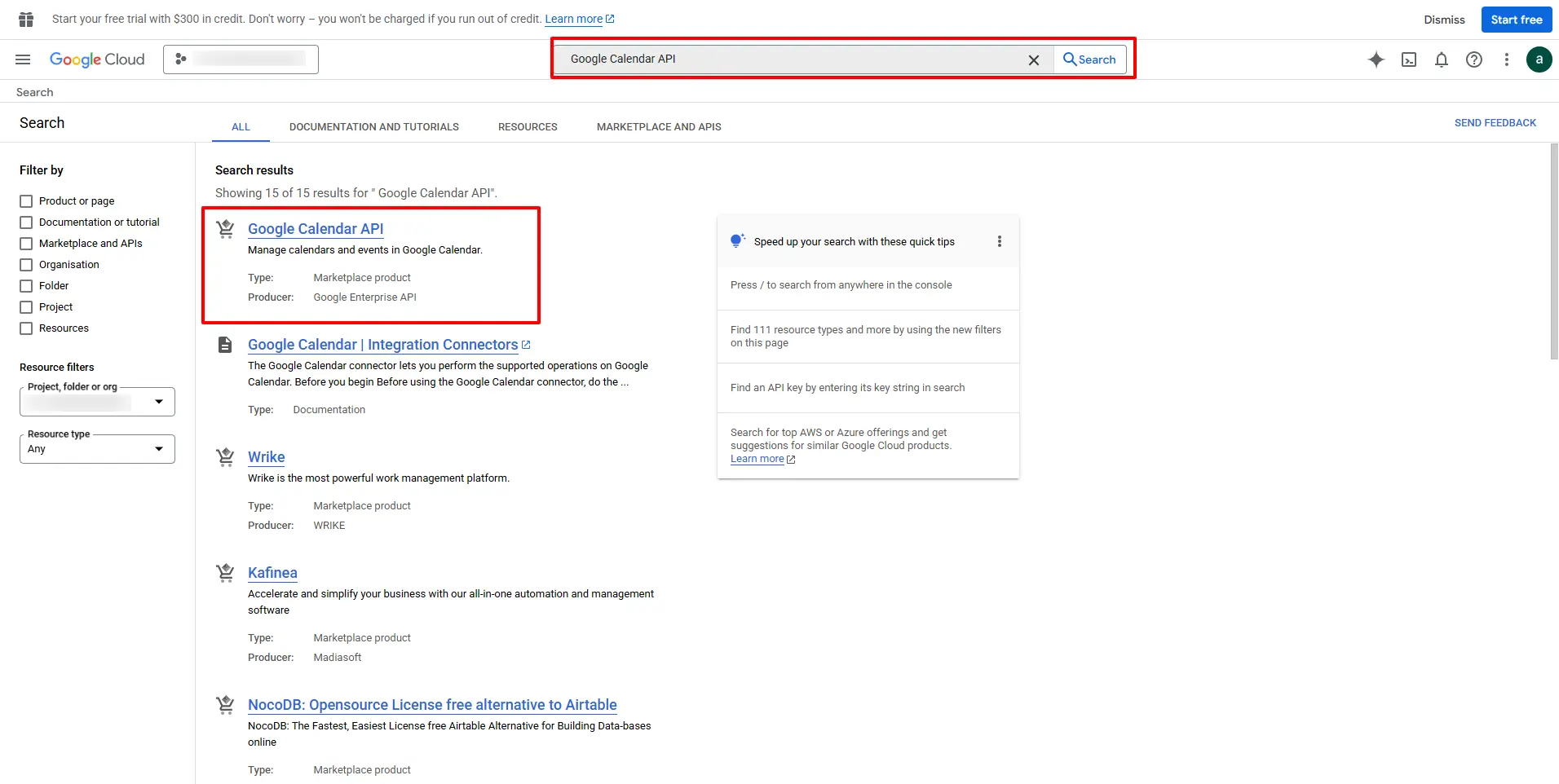The width and height of the screenshot is (1559, 784).
Task: Switch to the Resources tab
Action: (528, 127)
